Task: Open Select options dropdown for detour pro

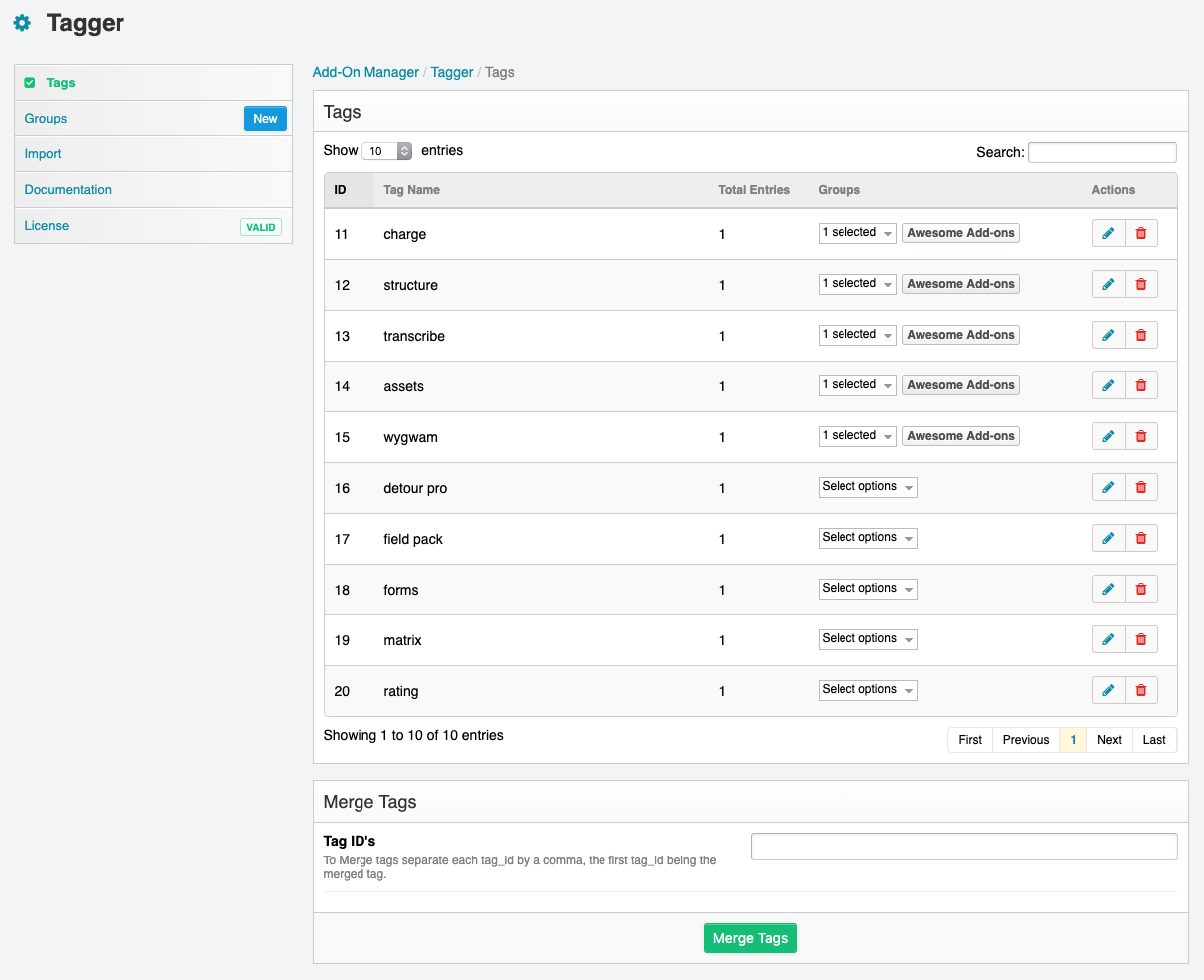Action: click(867, 487)
